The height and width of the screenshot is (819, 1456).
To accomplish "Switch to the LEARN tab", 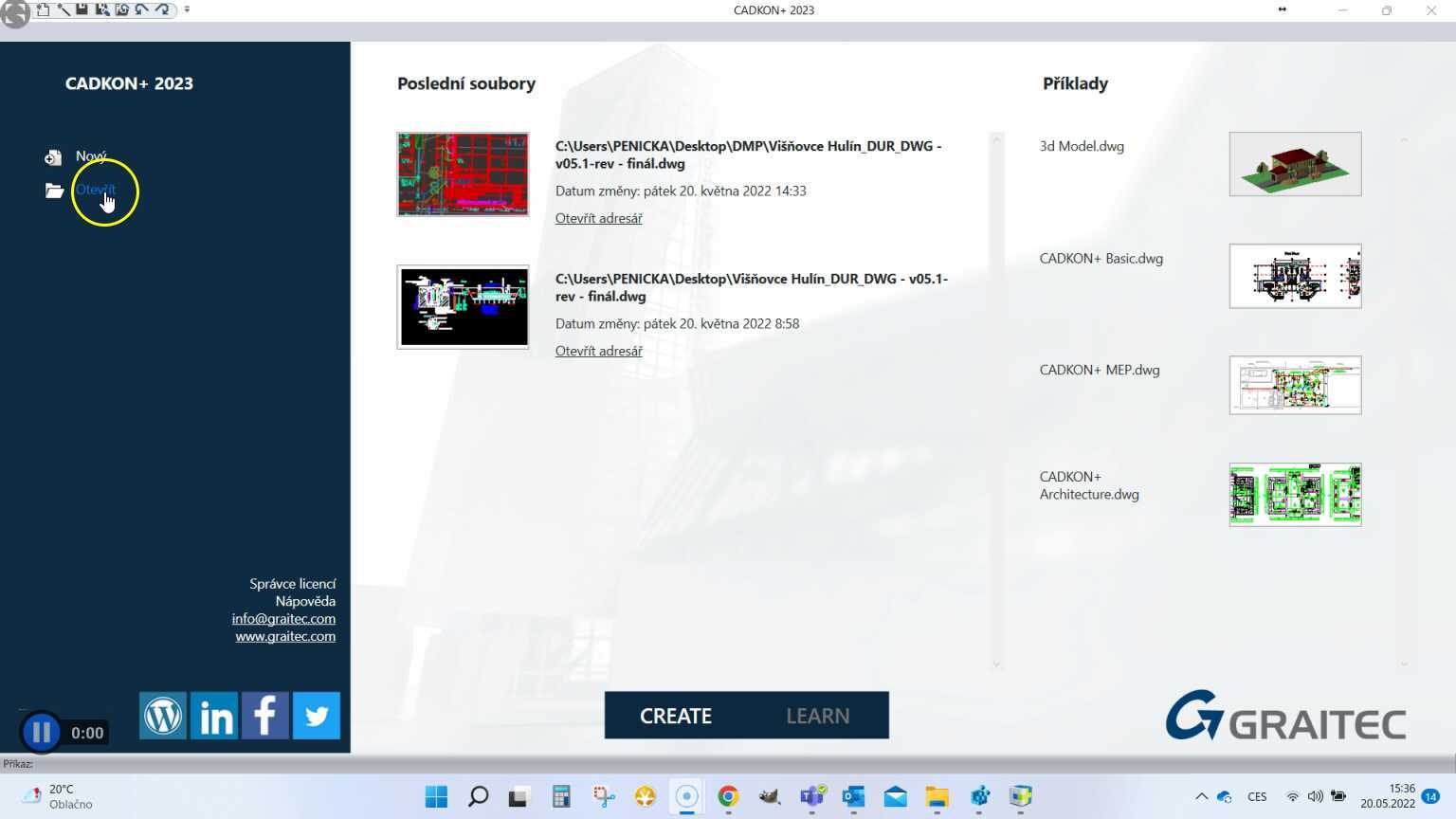I will (x=817, y=716).
